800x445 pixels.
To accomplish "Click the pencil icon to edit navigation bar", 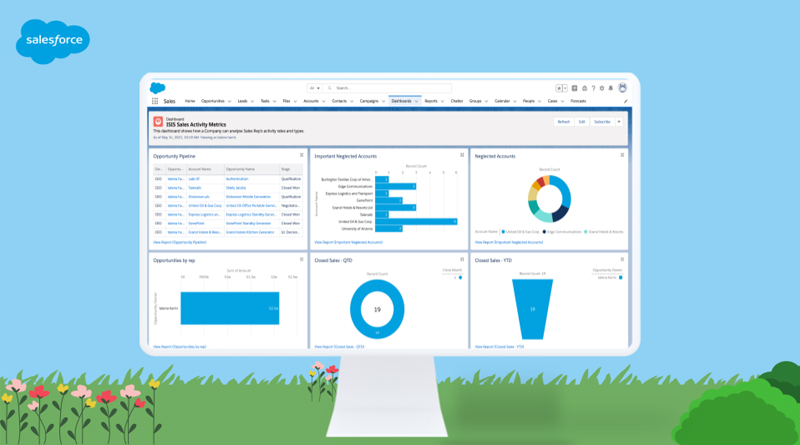I will pyautogui.click(x=626, y=102).
